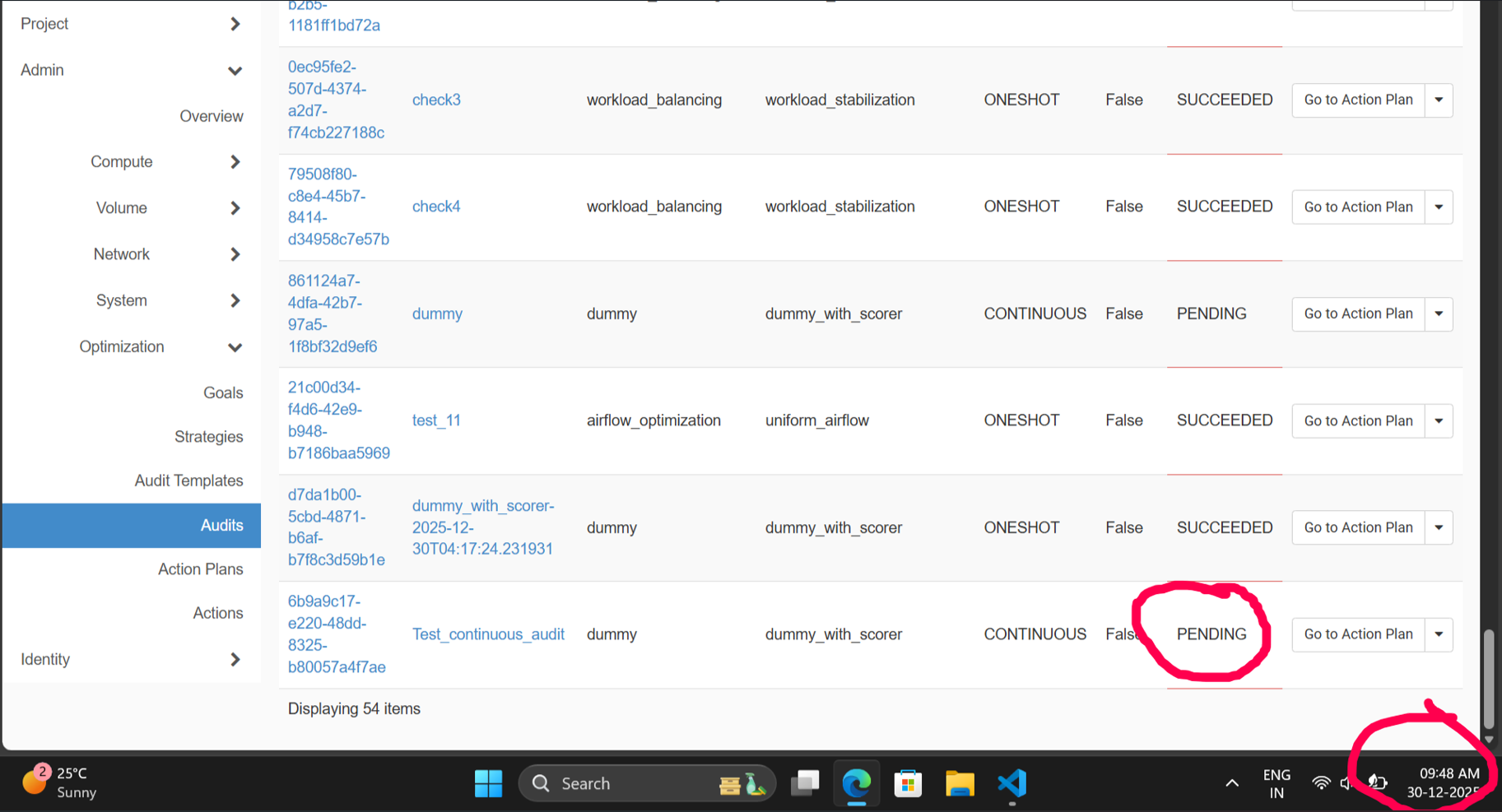This screenshot has width=1502, height=812.
Task: Select Strategies under Optimization
Action: (x=208, y=437)
